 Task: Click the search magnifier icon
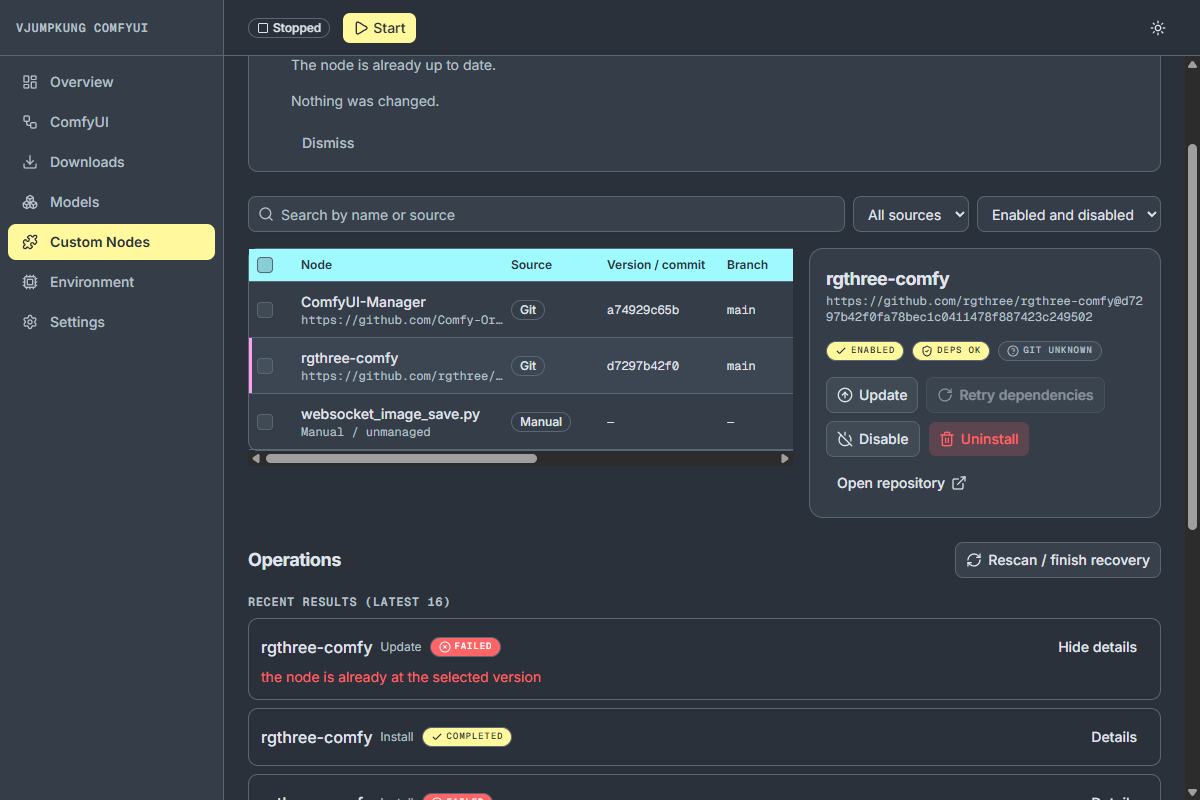(x=266, y=214)
